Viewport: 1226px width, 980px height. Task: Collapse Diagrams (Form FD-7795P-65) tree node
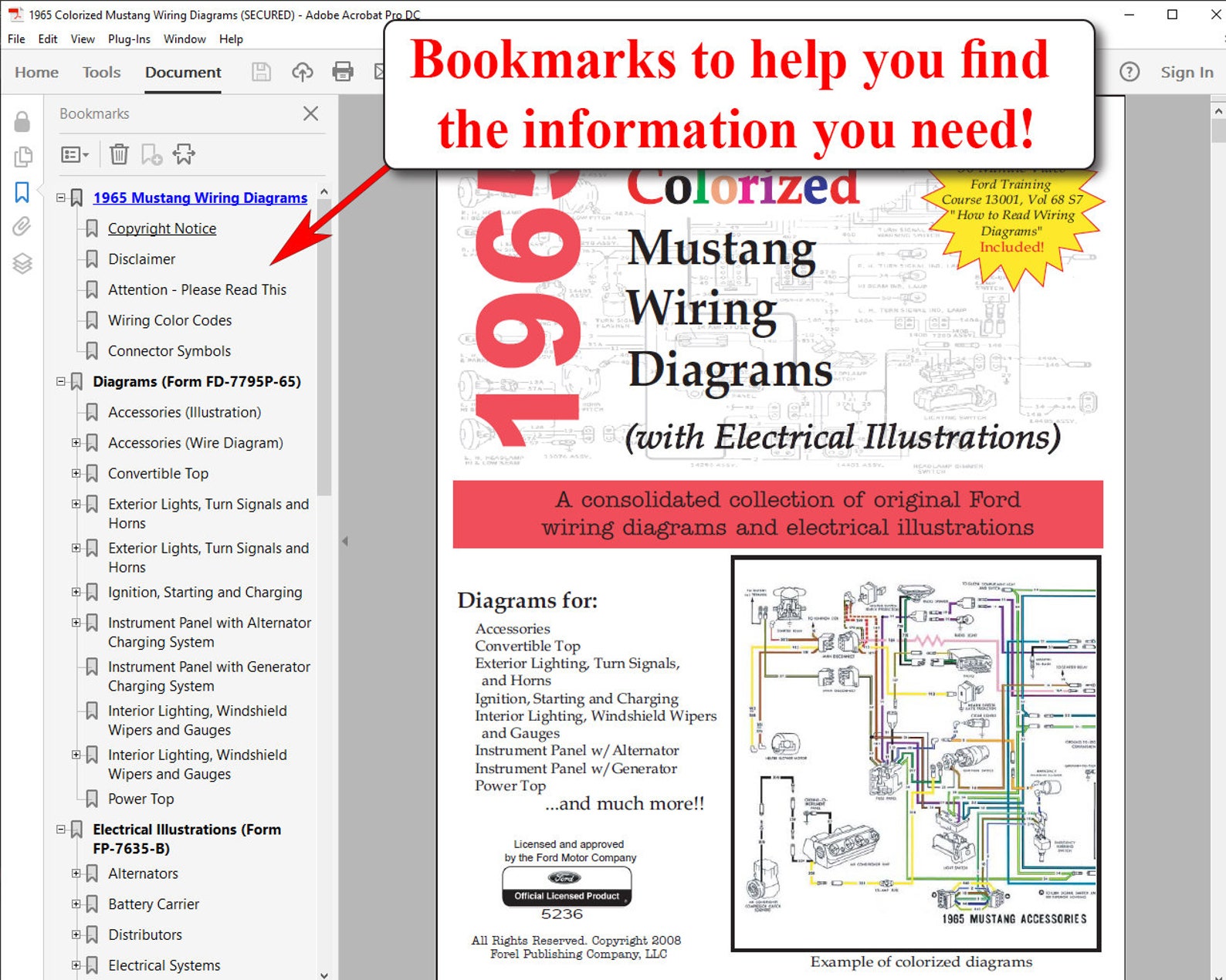pyautogui.click(x=61, y=381)
